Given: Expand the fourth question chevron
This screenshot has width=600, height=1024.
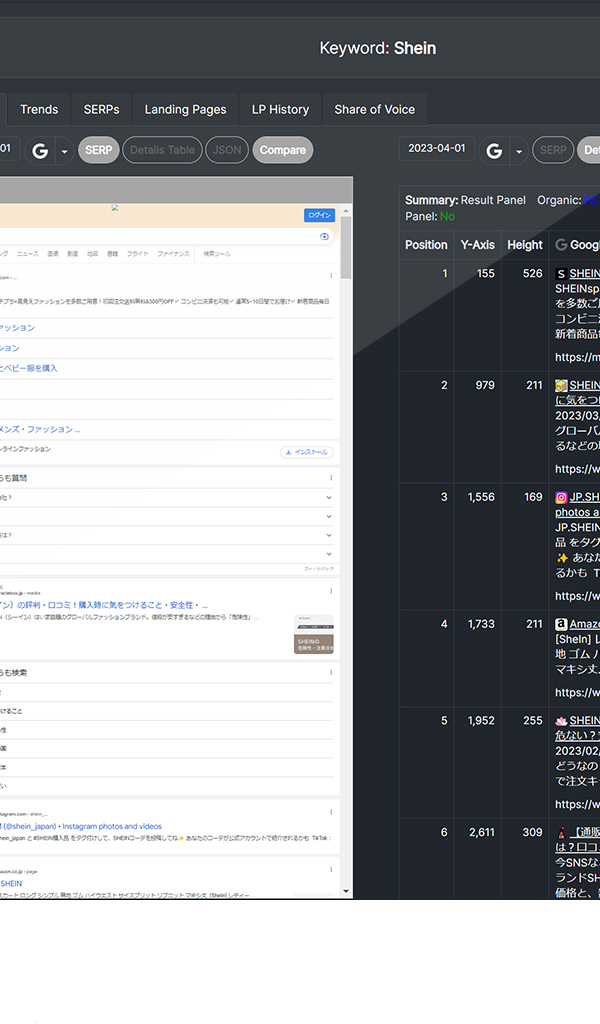Looking at the screenshot, I should 329,554.
